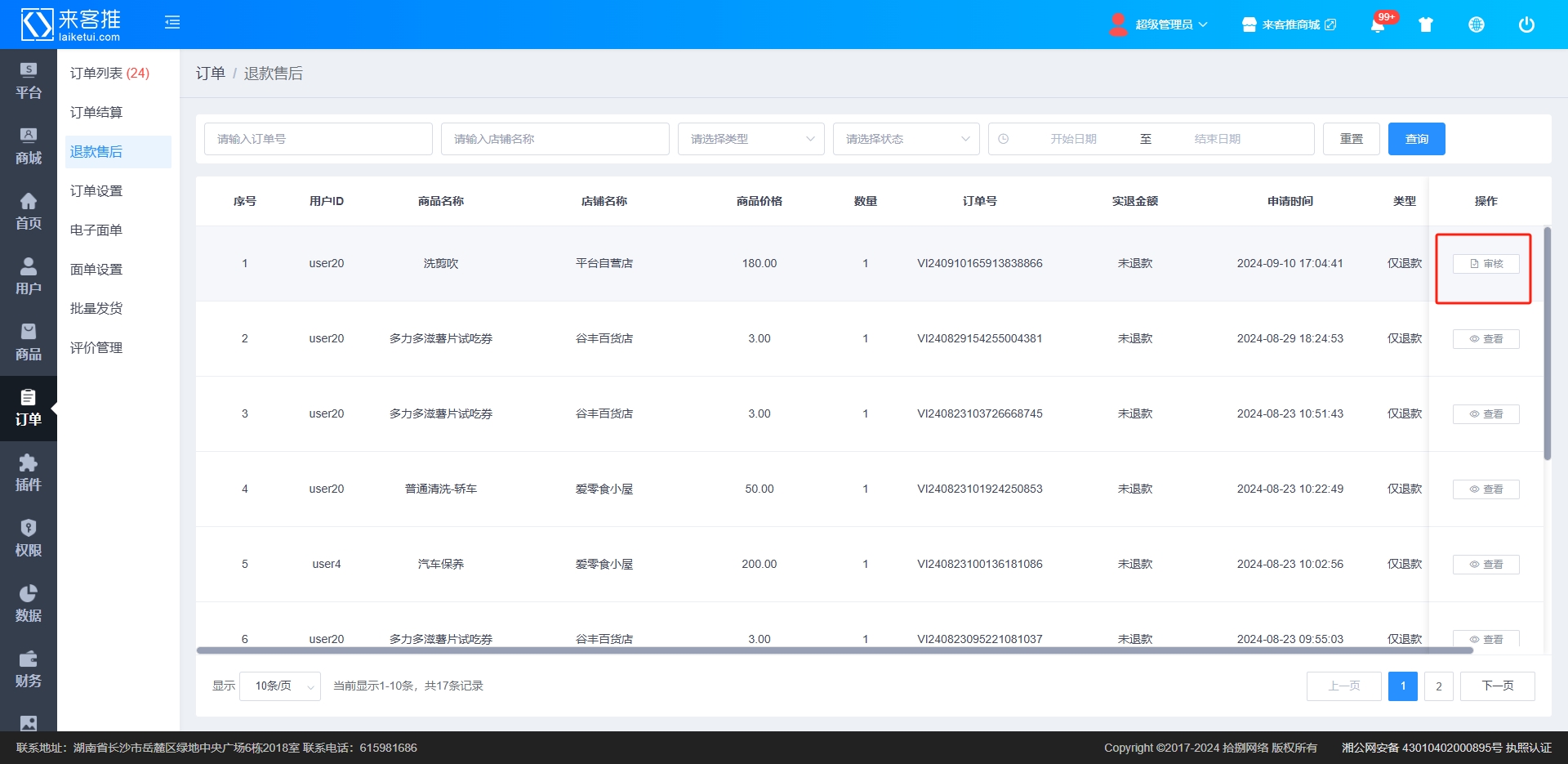The image size is (1568, 764).
Task: Focus the 请输入订单号 order number field
Action: coord(318,139)
